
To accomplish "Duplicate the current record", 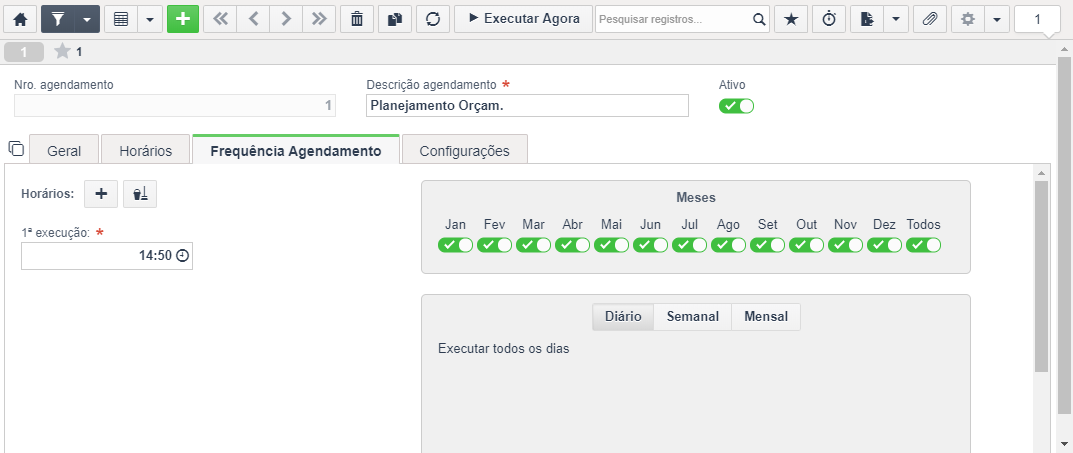I will point(395,19).
